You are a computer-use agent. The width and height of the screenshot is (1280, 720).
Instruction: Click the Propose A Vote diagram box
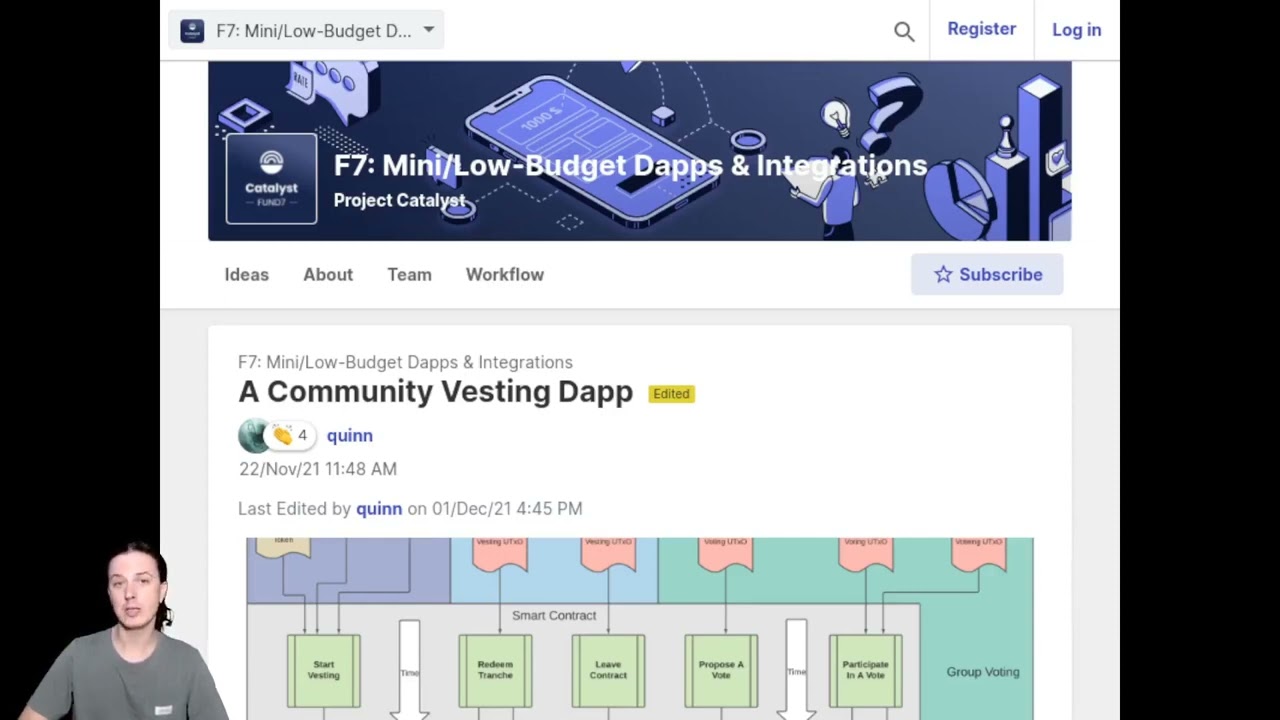click(721, 670)
